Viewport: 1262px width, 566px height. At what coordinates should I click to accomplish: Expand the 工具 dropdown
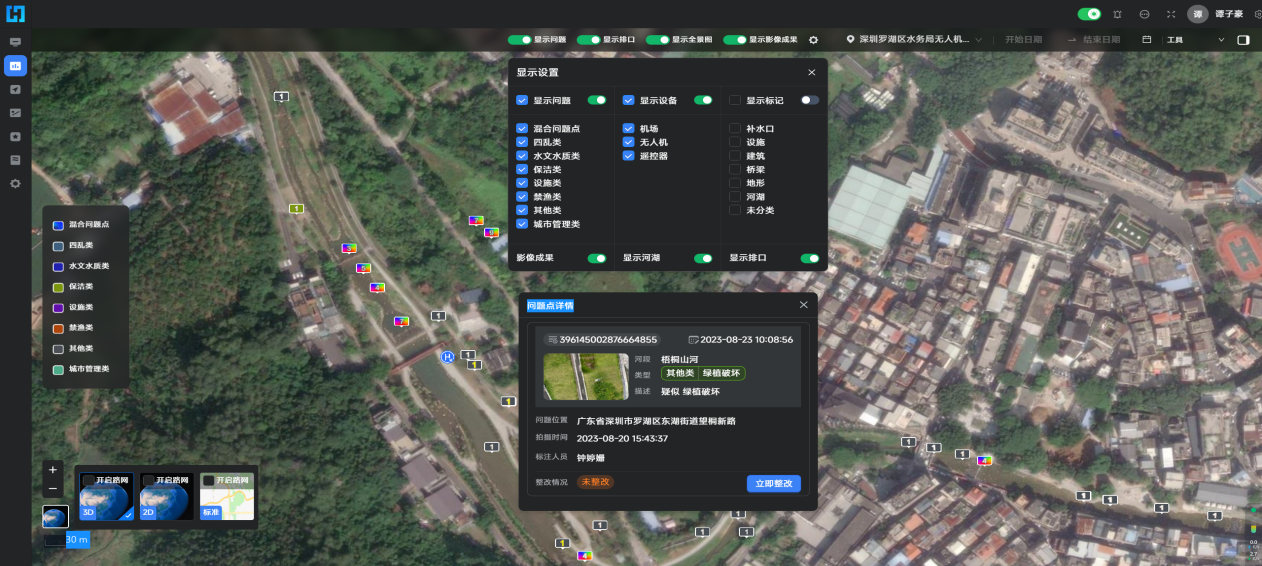(1195, 40)
